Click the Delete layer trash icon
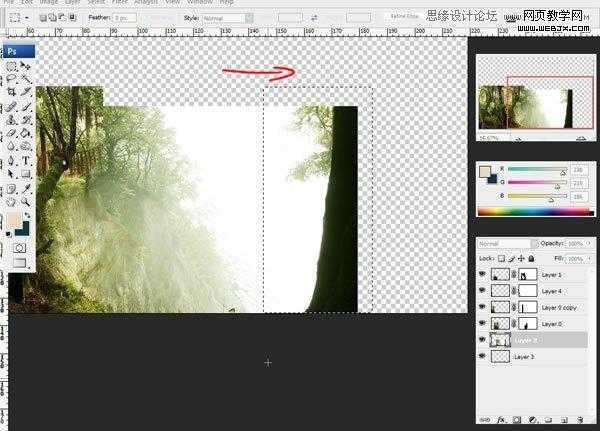 coord(579,420)
